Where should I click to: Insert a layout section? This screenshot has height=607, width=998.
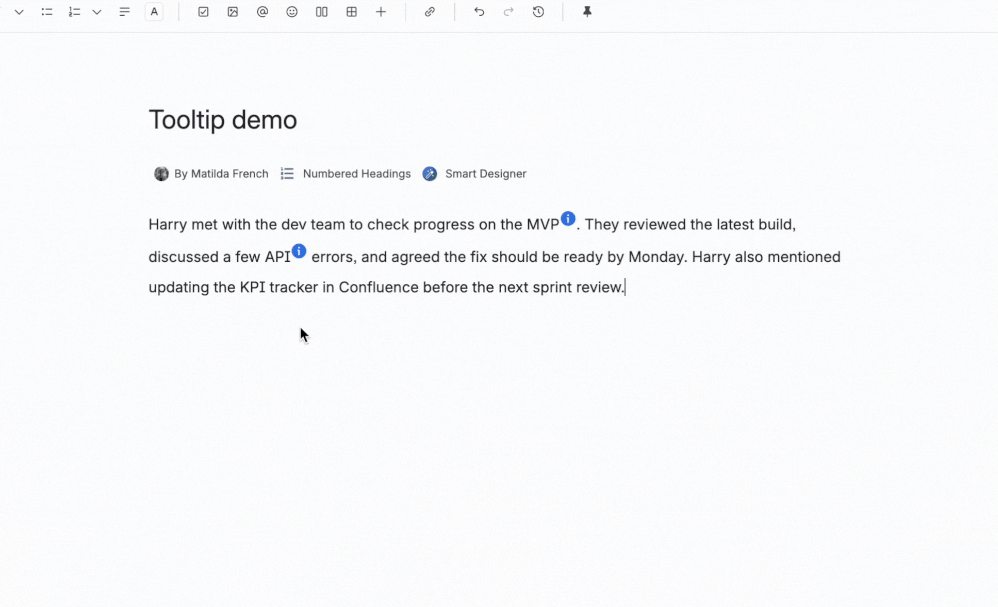(x=321, y=11)
